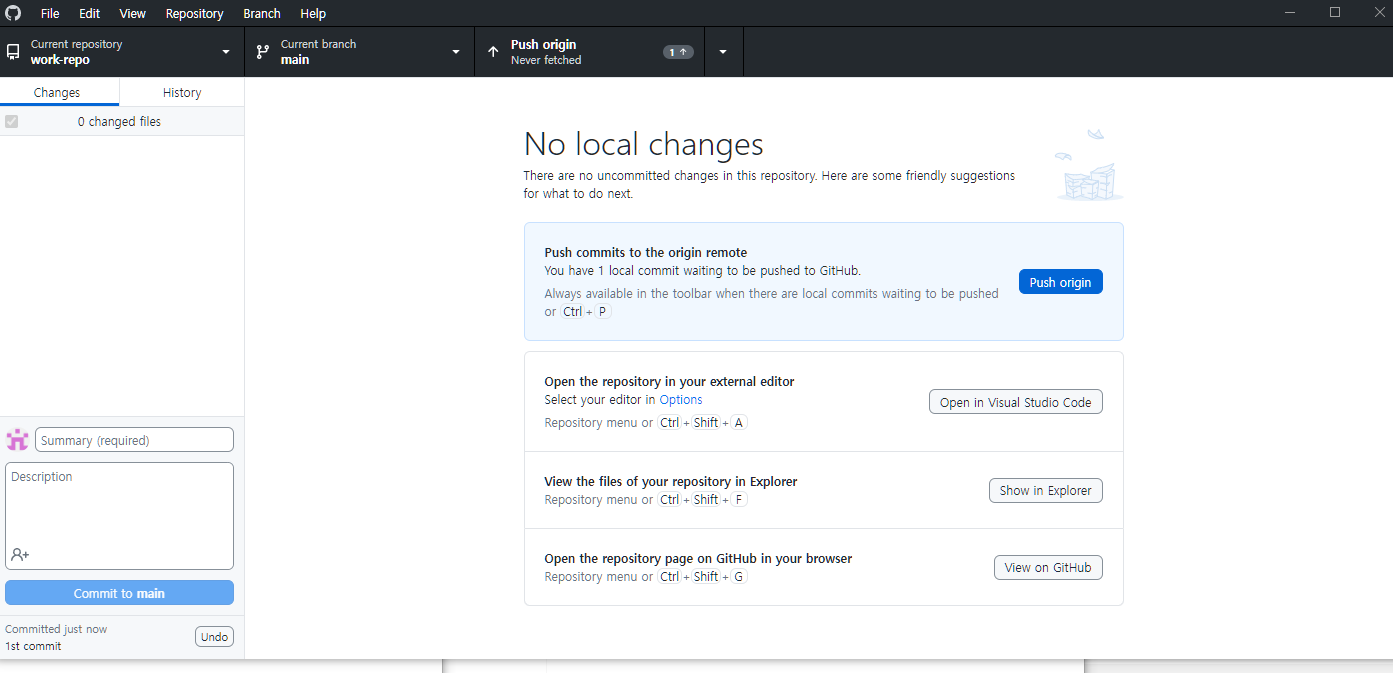Click 'Open the repository in your external editor' title
Screen dimensions: 1393x673
(669, 381)
